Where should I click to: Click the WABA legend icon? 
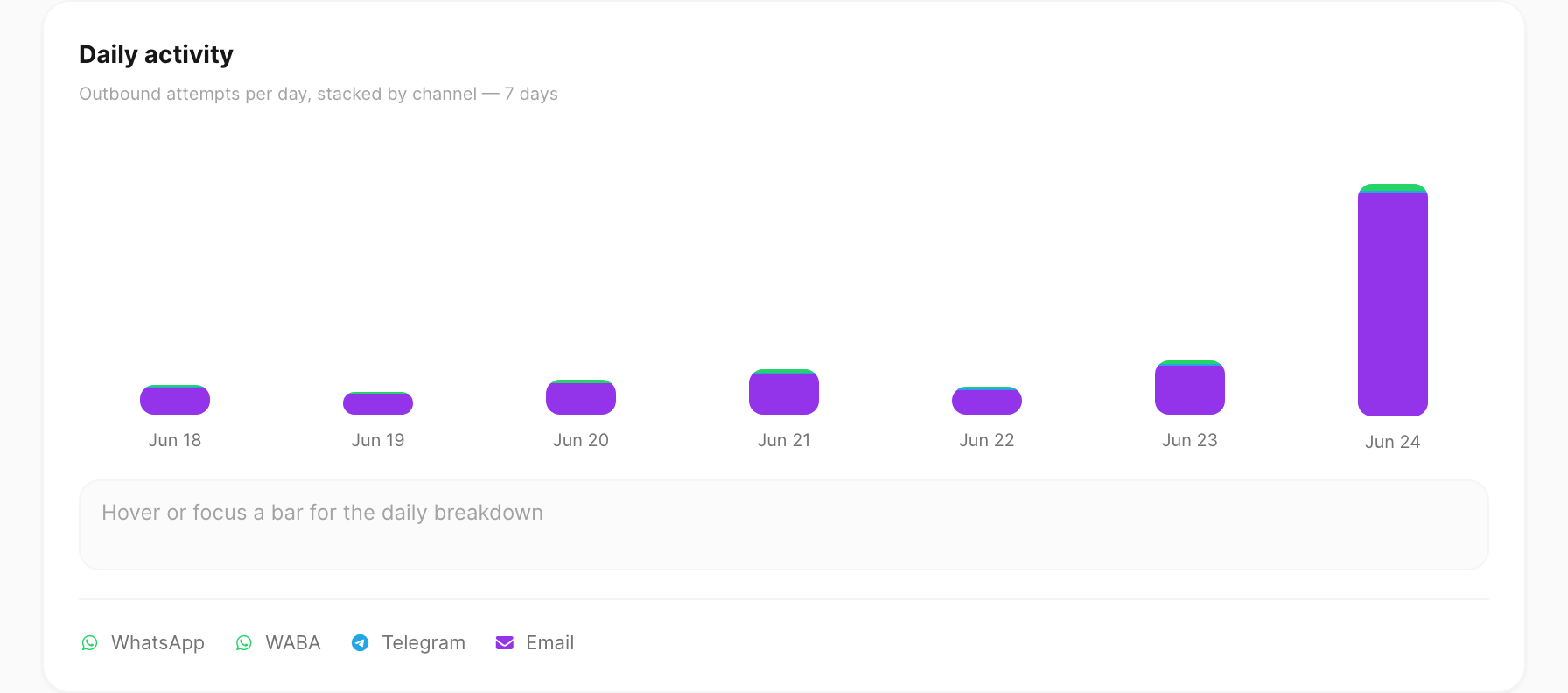[x=244, y=643]
